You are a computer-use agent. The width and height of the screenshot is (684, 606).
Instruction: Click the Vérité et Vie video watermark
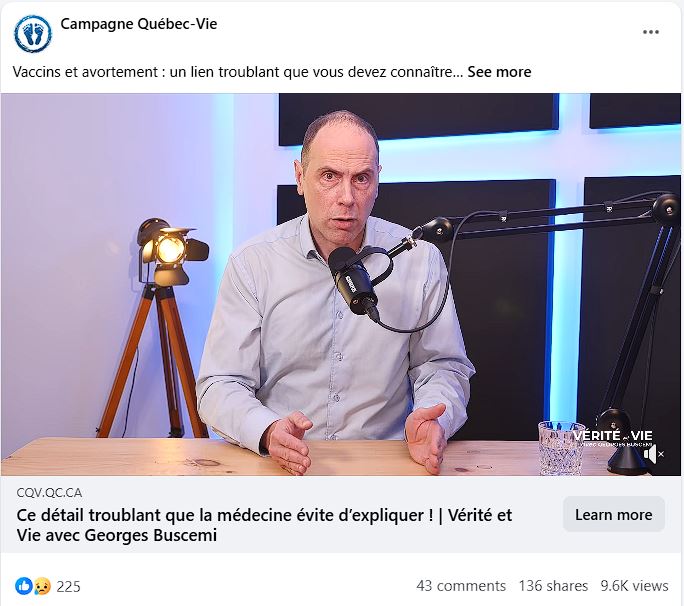point(613,438)
